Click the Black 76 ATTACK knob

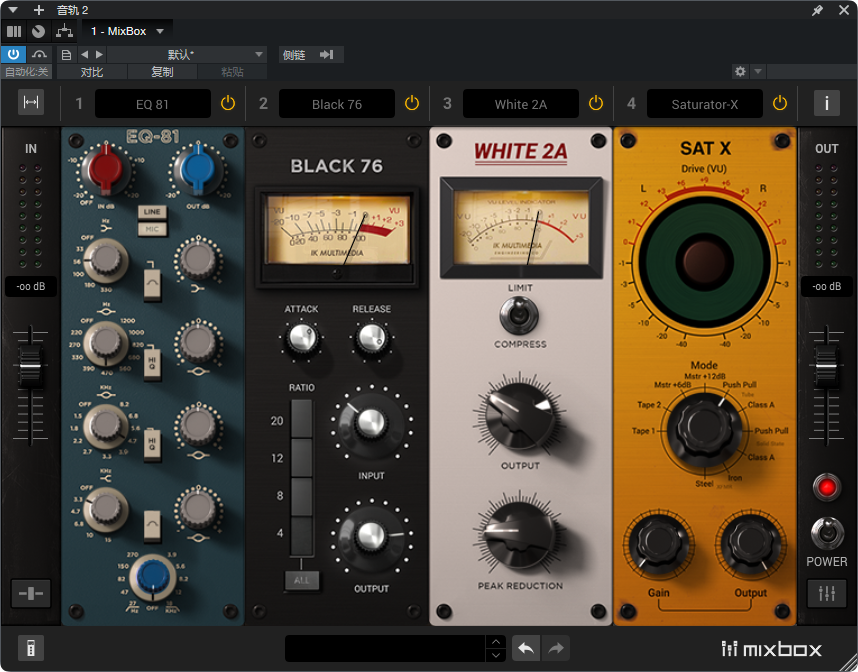click(302, 338)
